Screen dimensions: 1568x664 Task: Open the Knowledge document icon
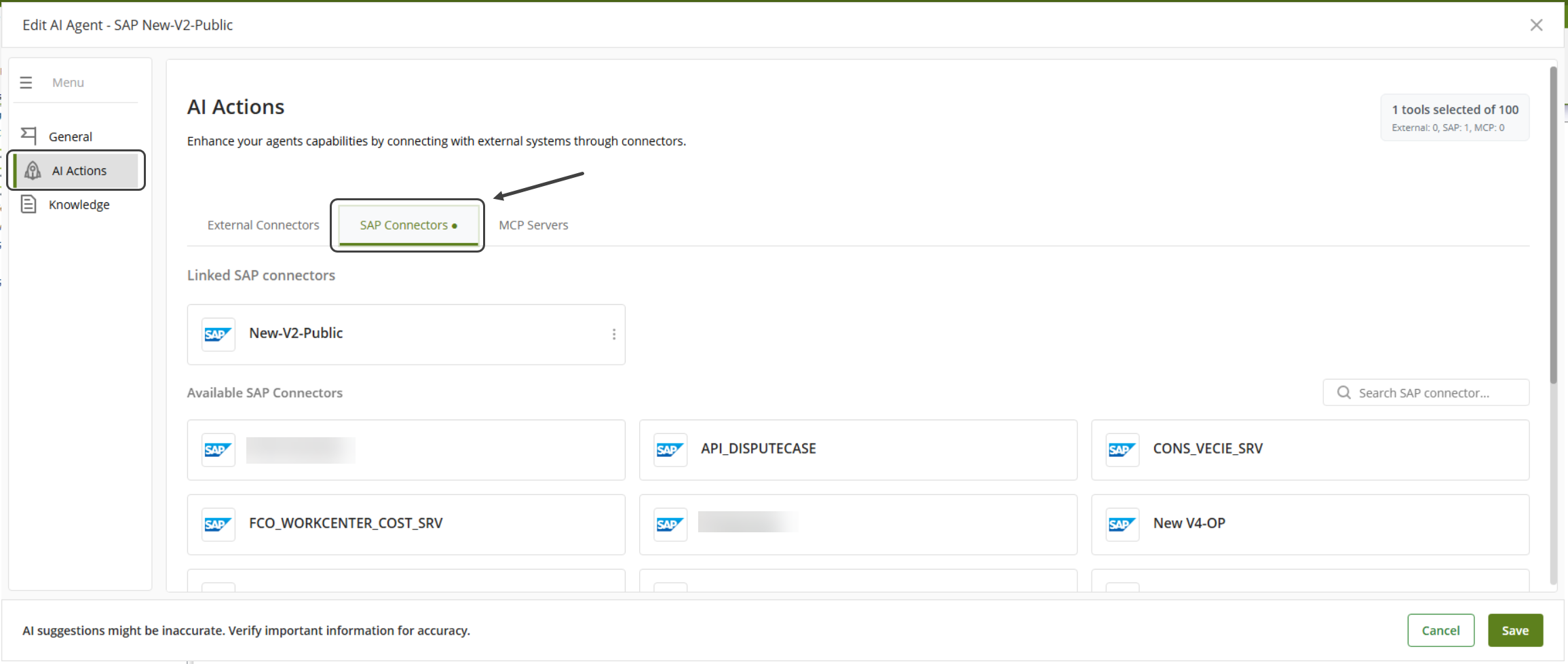[x=28, y=204]
